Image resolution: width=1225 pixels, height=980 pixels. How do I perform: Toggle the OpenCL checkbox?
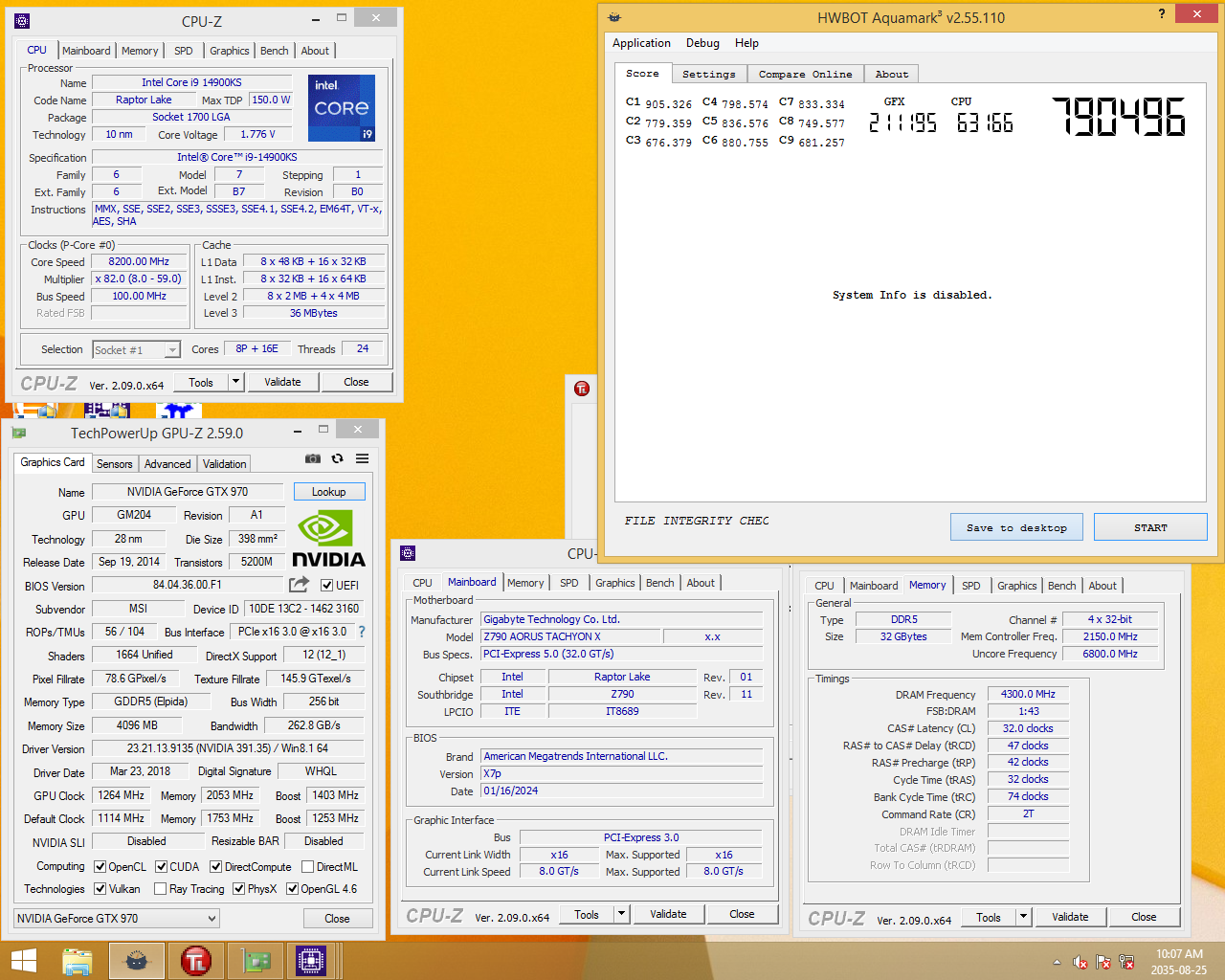(100, 867)
